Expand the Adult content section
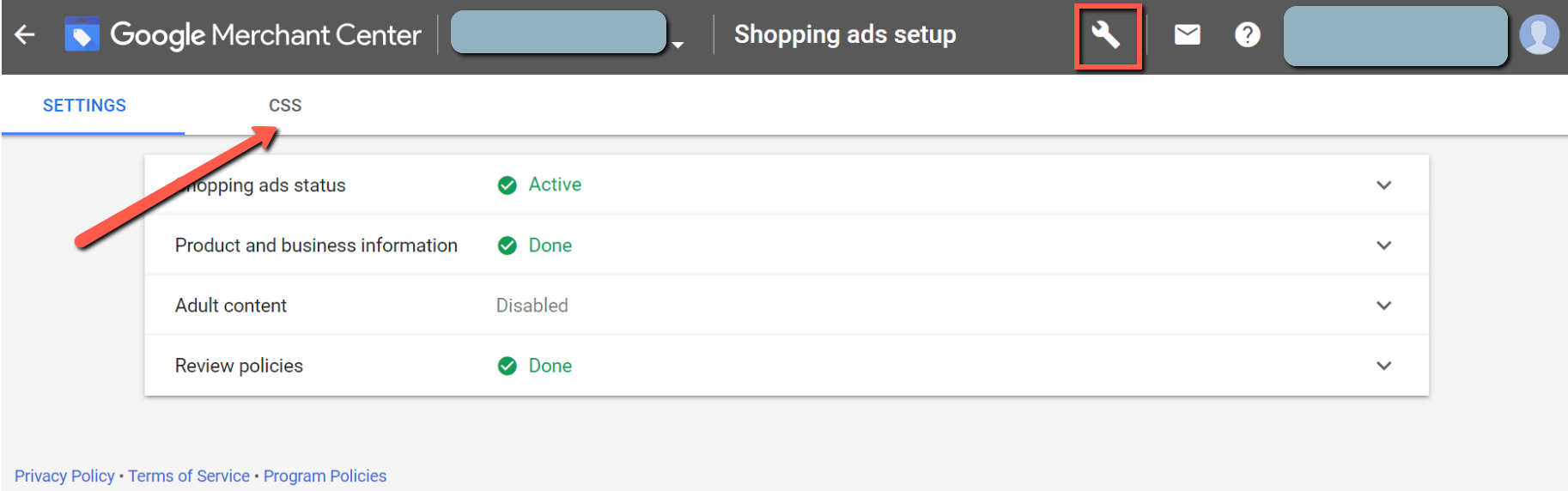The height and width of the screenshot is (491, 1568). coord(1383,306)
